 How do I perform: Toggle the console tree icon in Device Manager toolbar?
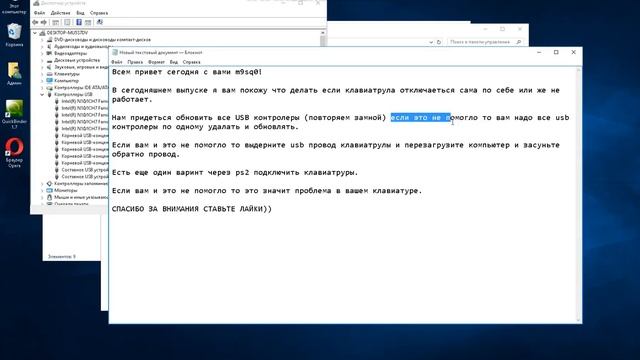tap(56, 22)
